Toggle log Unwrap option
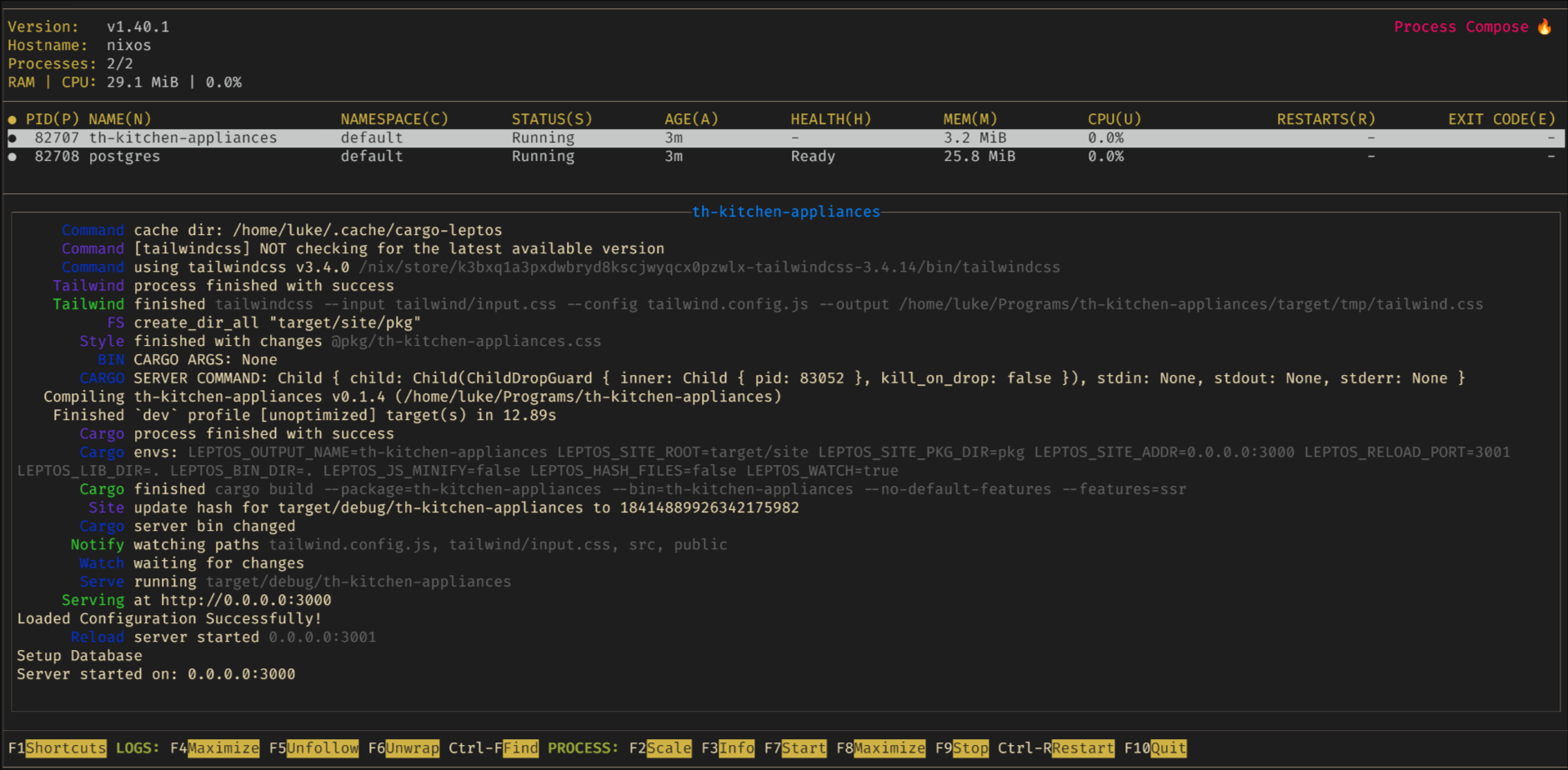The height and width of the screenshot is (770, 1568). coord(412,747)
